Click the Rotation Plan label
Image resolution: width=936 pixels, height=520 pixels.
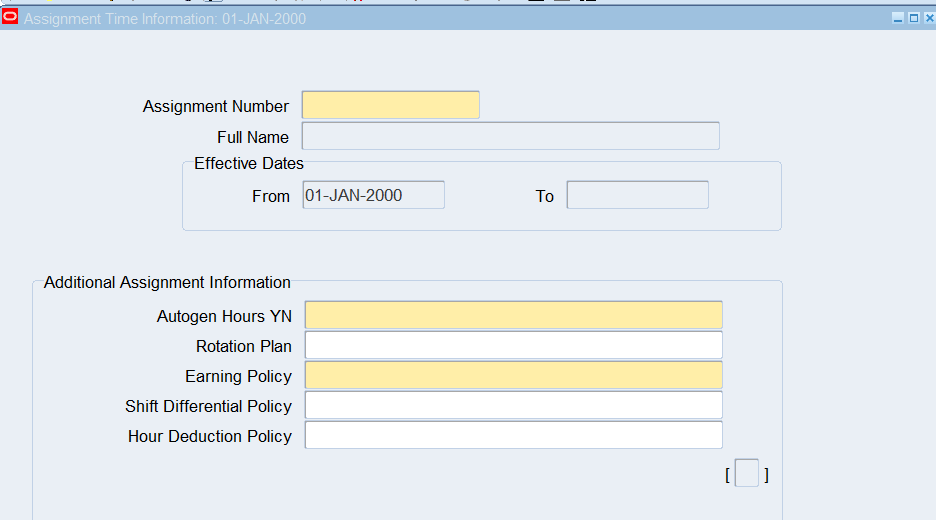tap(243, 346)
